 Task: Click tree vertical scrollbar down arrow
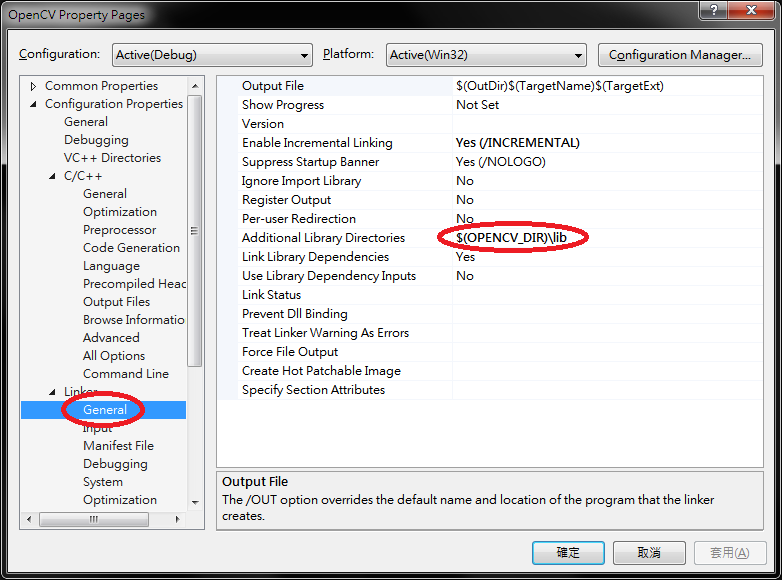(195, 502)
